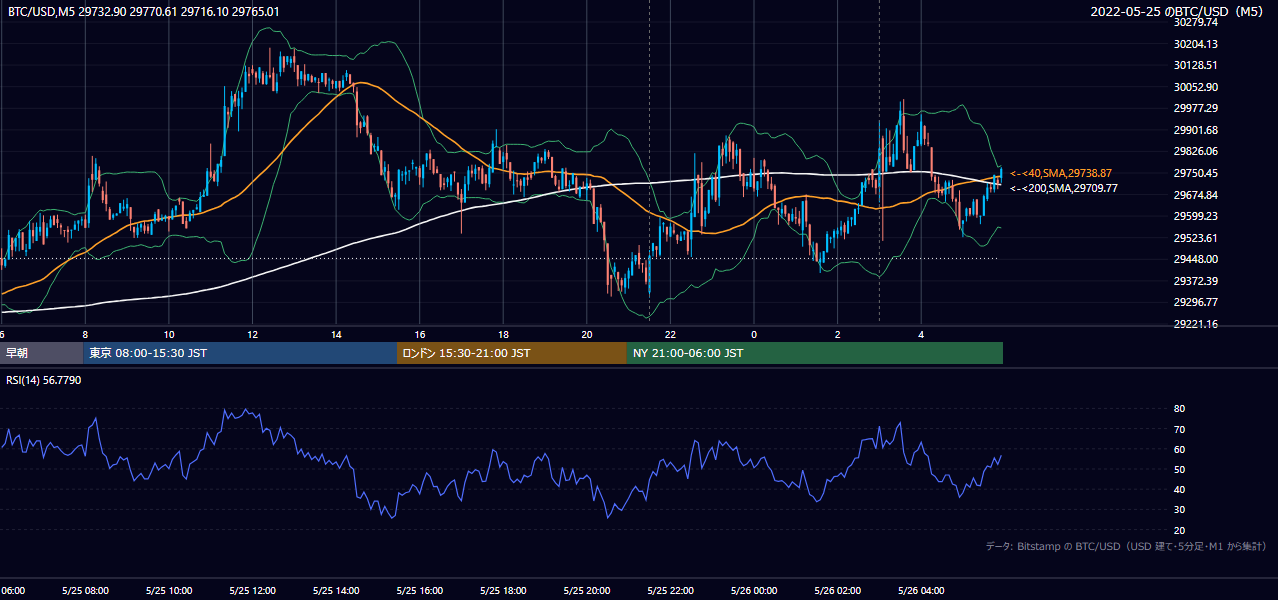1278x600 pixels.
Task: Click price axis value 29826.06
Action: click(1196, 151)
